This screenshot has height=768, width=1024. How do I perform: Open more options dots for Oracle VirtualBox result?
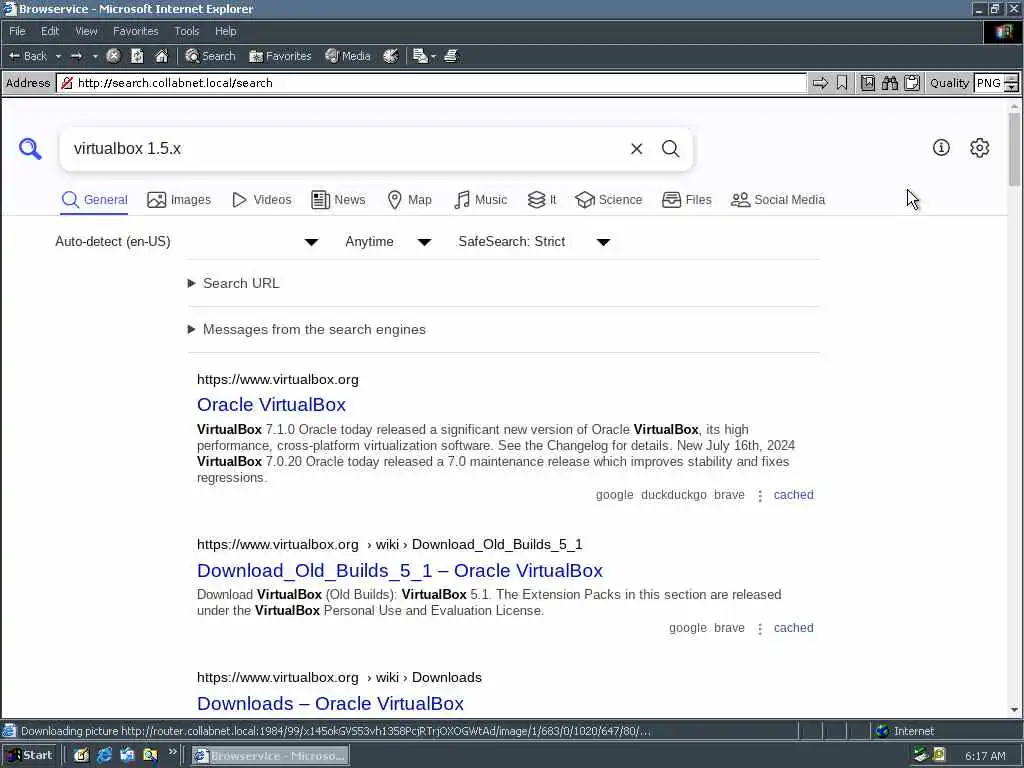pos(760,496)
